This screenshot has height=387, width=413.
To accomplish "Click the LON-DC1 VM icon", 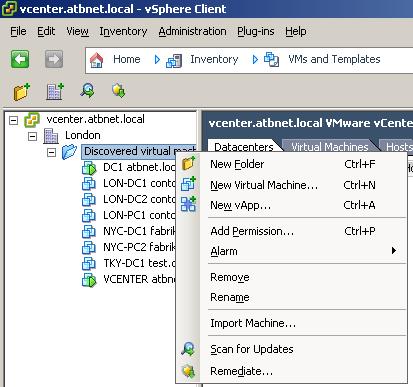I will point(89,184).
